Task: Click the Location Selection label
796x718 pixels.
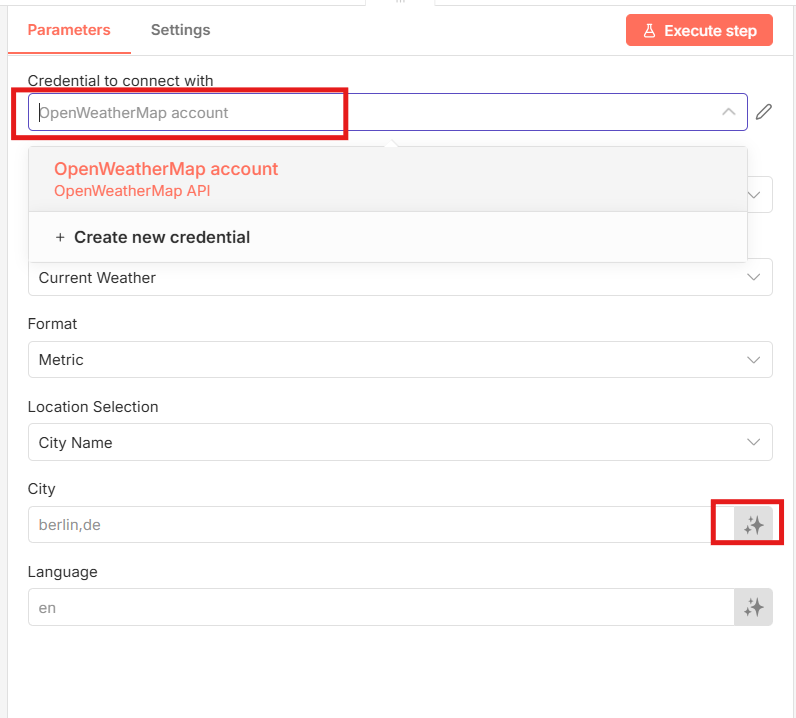Action: click(x=93, y=407)
